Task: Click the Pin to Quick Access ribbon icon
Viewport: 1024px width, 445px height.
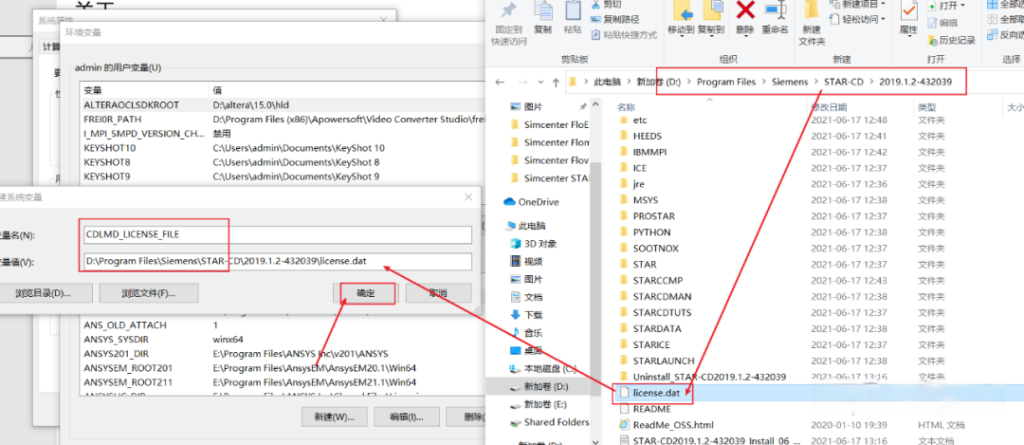Action: click(x=508, y=11)
